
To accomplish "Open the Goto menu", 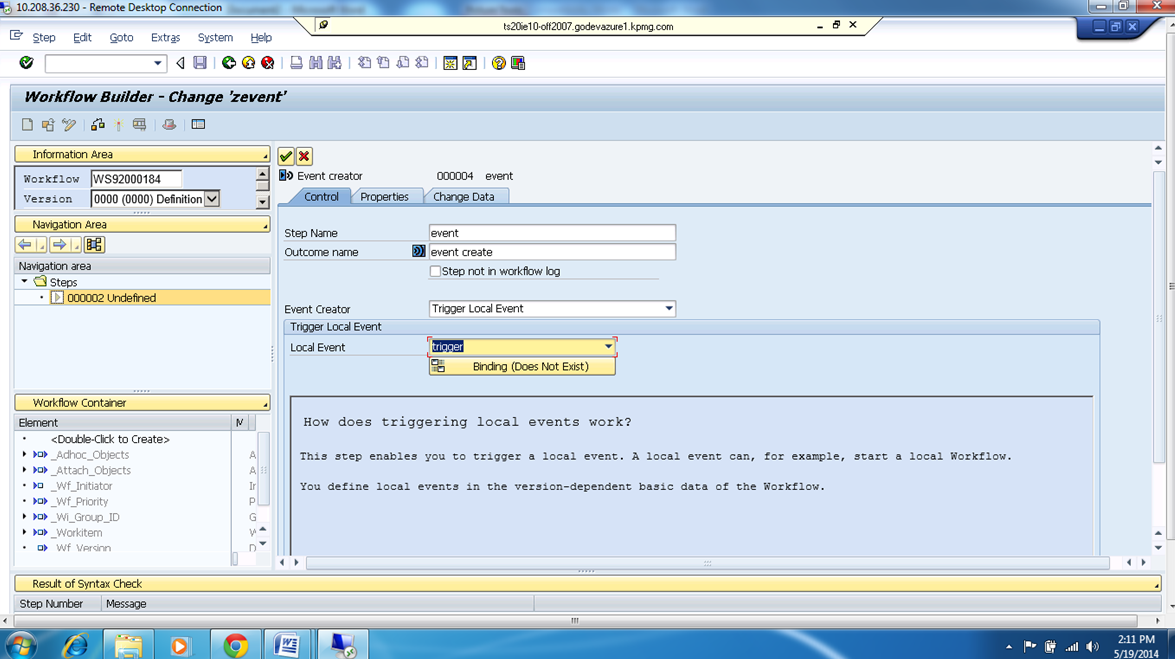I will click(x=122, y=37).
